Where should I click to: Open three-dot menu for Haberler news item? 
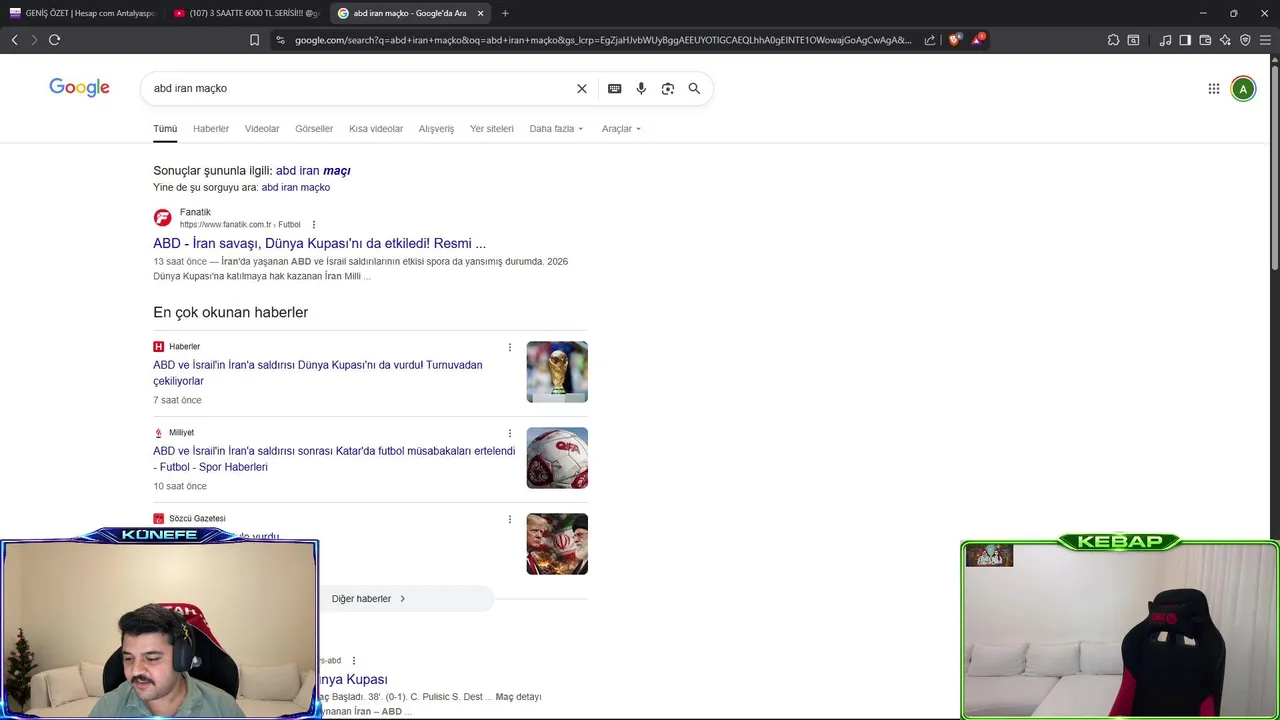coord(510,347)
